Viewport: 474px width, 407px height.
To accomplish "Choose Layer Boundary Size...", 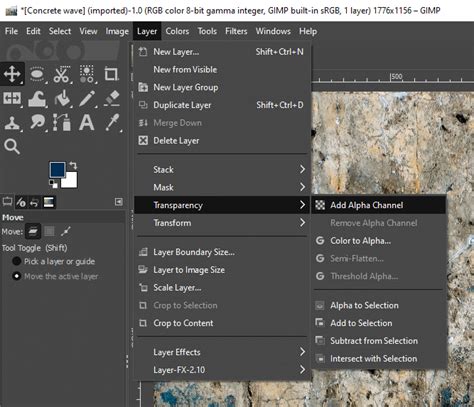I will click(x=222, y=252).
